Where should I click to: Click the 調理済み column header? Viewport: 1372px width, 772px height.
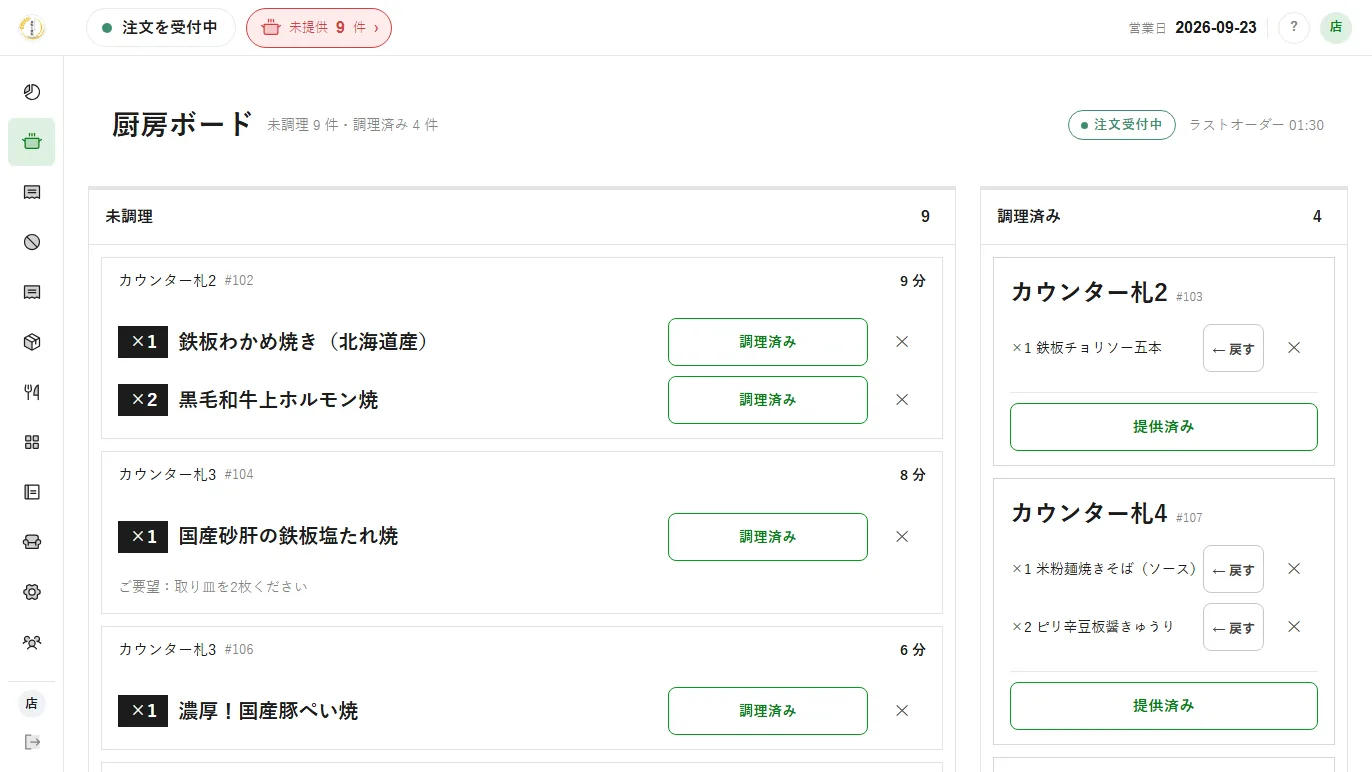click(1164, 216)
